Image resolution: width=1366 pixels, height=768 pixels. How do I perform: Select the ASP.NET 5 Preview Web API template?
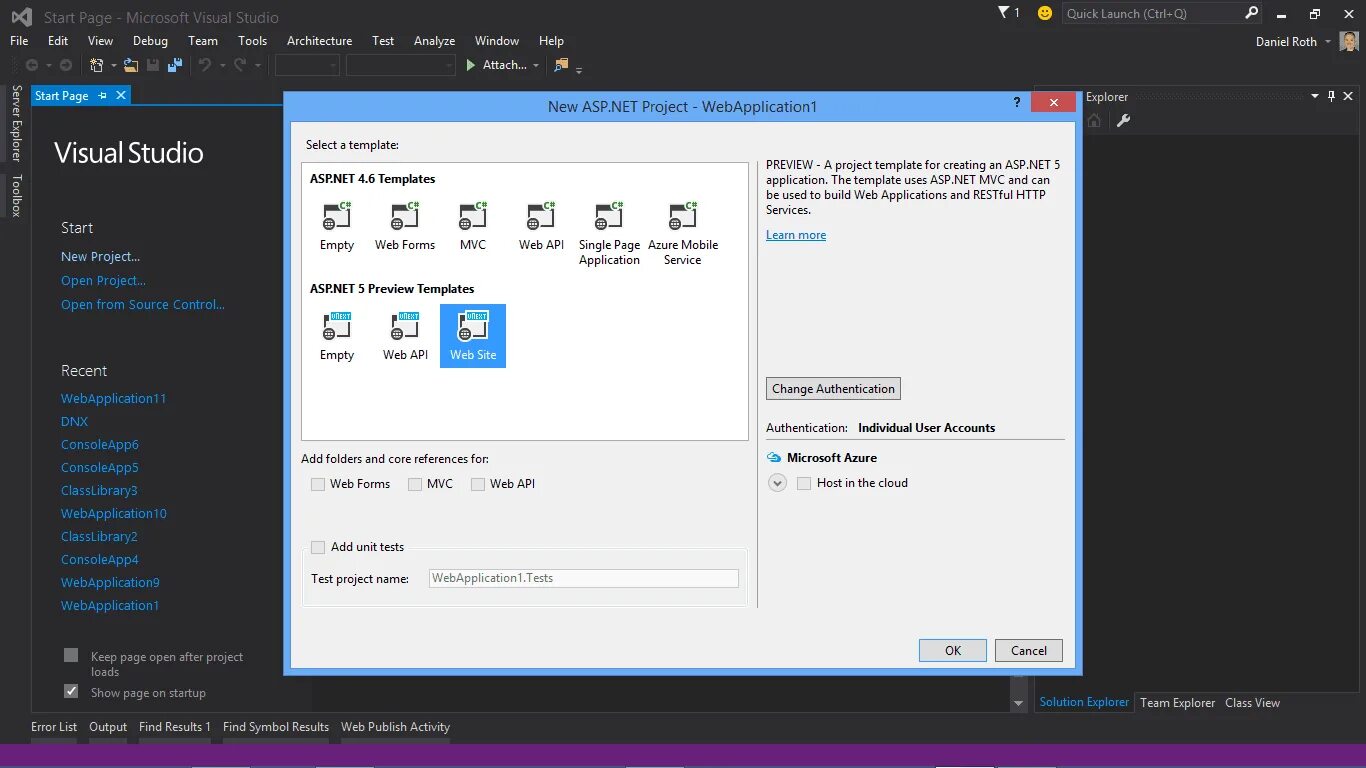coord(405,336)
